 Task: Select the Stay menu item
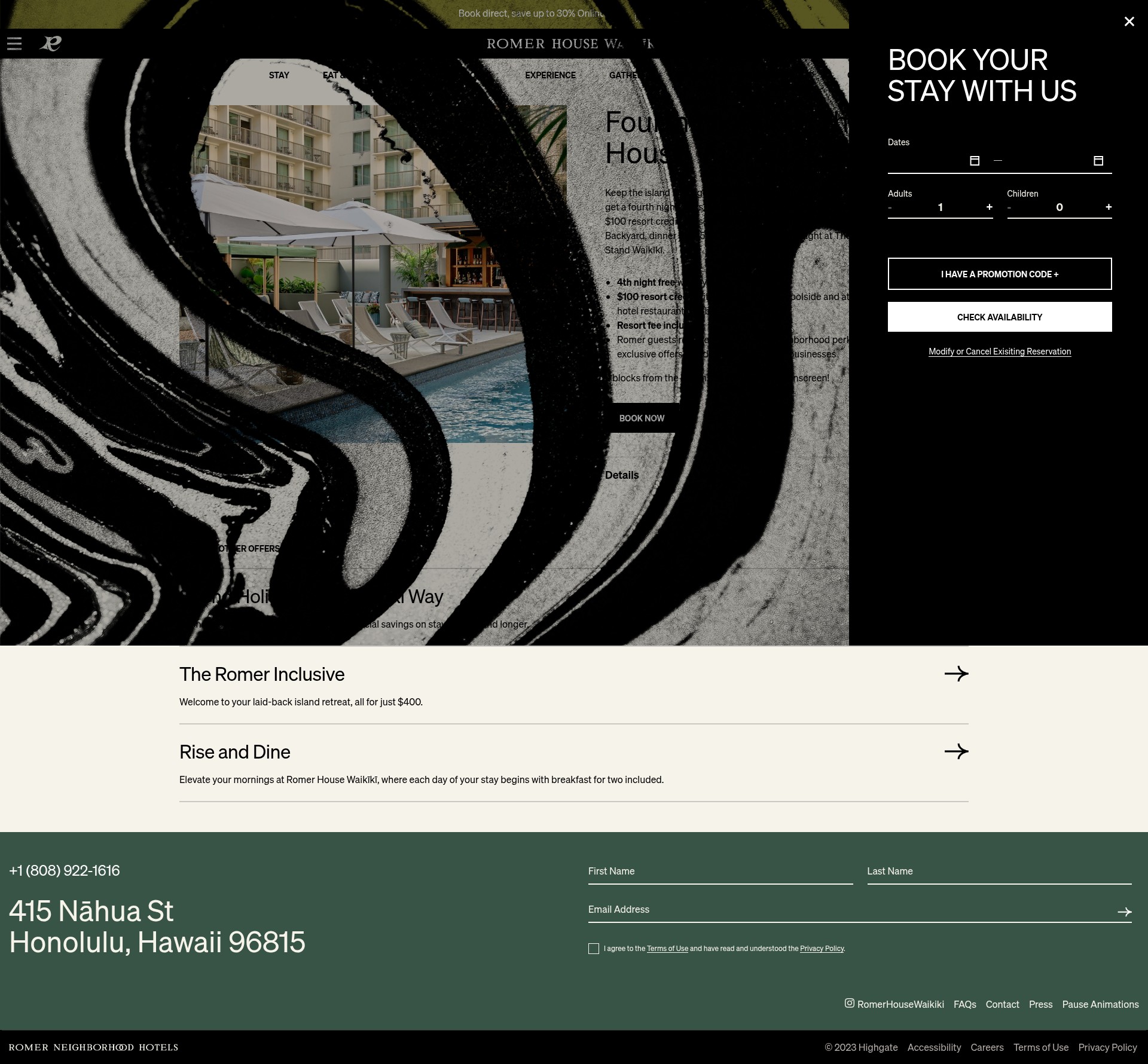[279, 75]
